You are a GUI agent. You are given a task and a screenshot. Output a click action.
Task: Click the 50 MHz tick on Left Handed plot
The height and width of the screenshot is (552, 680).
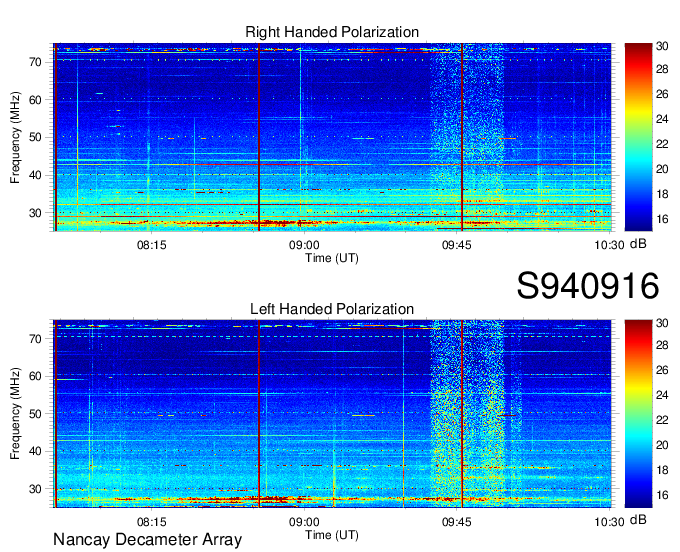36,414
